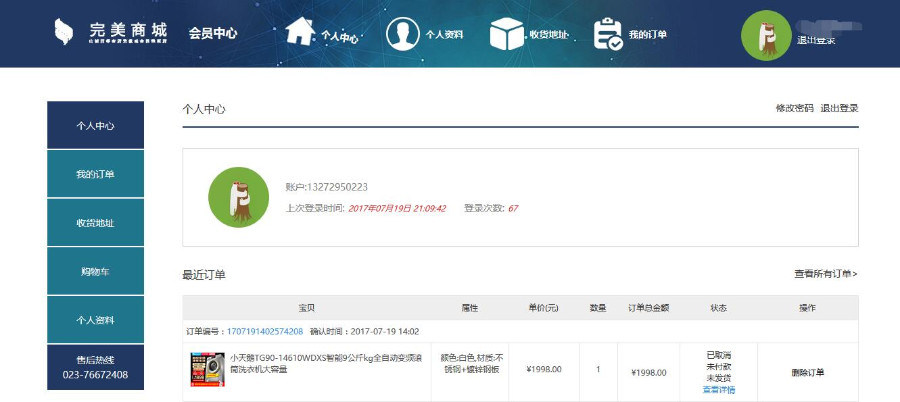Viewport: 900px width, 402px height.
Task: Click the 宝贝 column header
Action: (x=307, y=308)
